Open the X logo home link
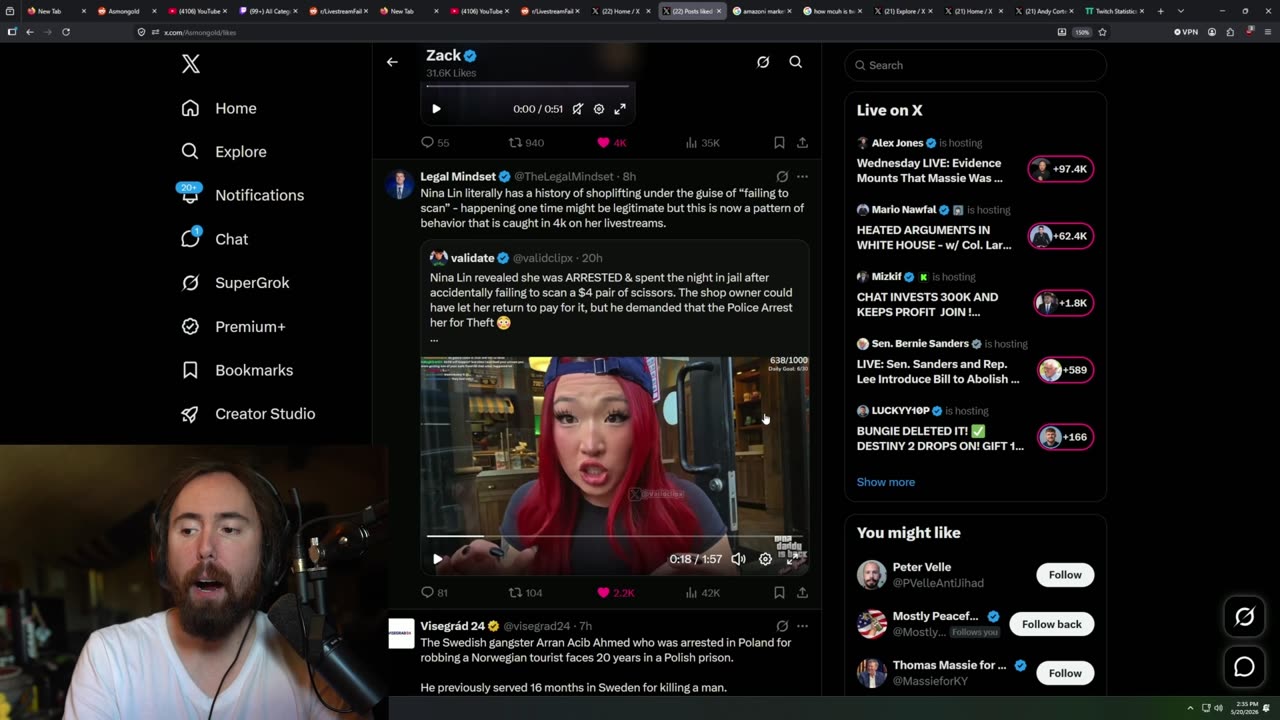This screenshot has width=1280, height=720. point(191,65)
